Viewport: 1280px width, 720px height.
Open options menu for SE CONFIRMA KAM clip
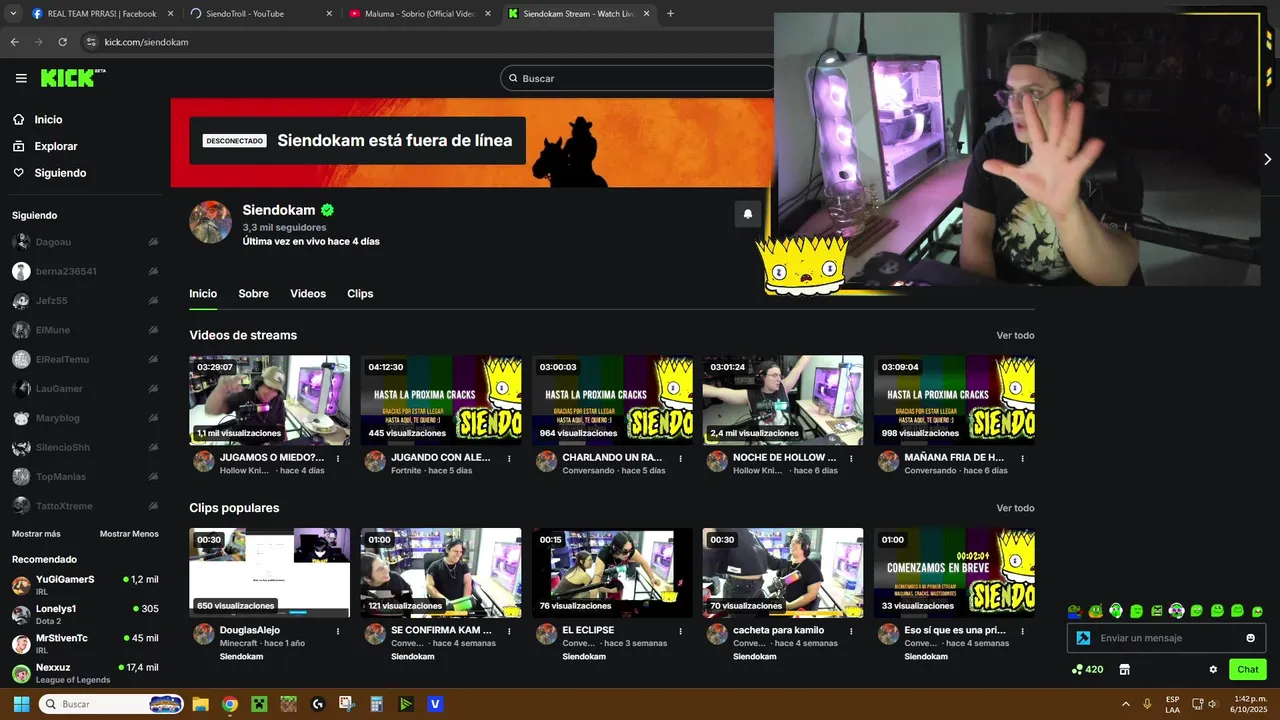coord(509,632)
